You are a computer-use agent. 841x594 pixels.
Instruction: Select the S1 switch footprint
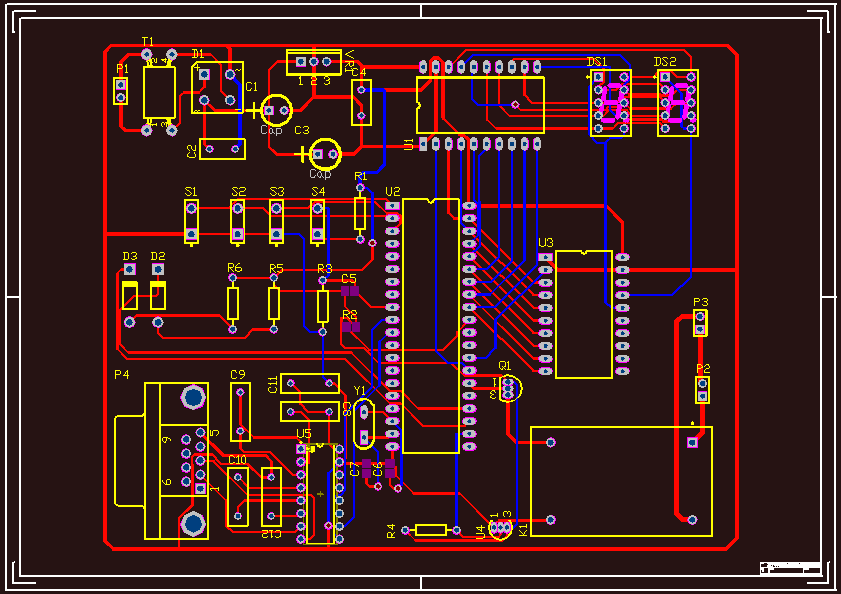tap(191, 222)
